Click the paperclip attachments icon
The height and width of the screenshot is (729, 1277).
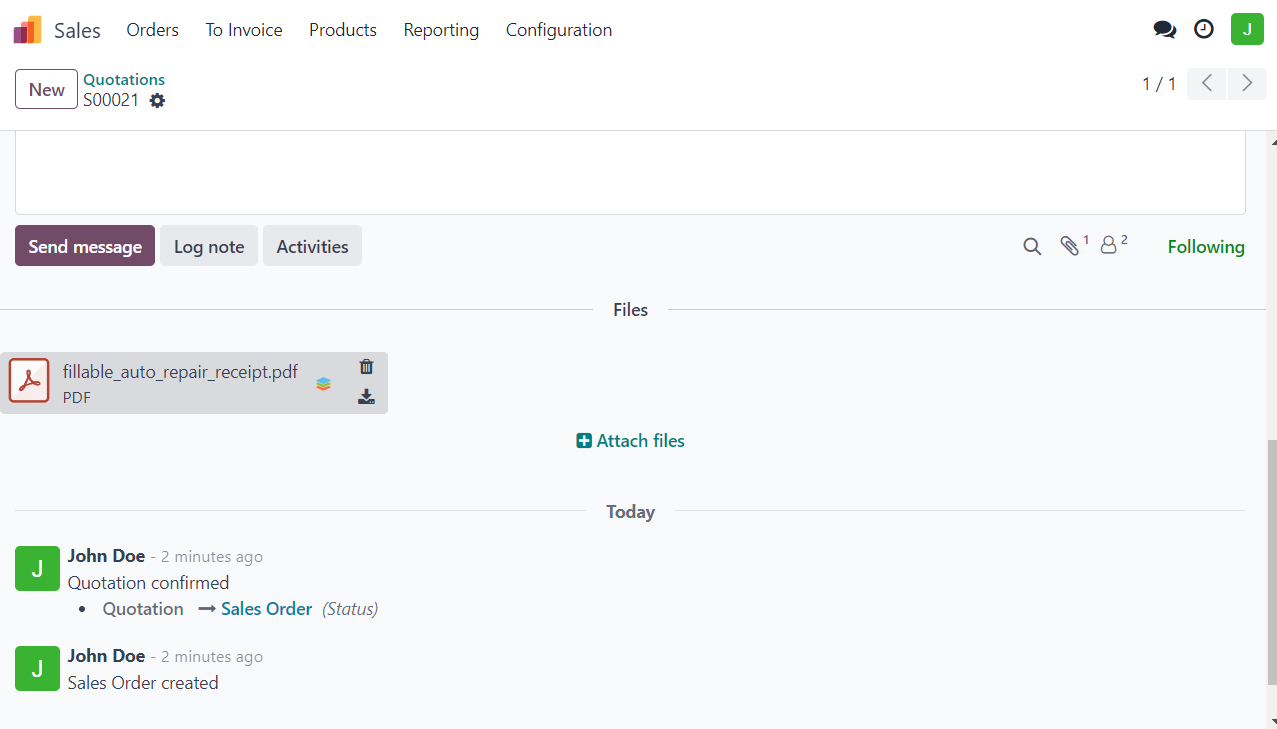click(1070, 246)
